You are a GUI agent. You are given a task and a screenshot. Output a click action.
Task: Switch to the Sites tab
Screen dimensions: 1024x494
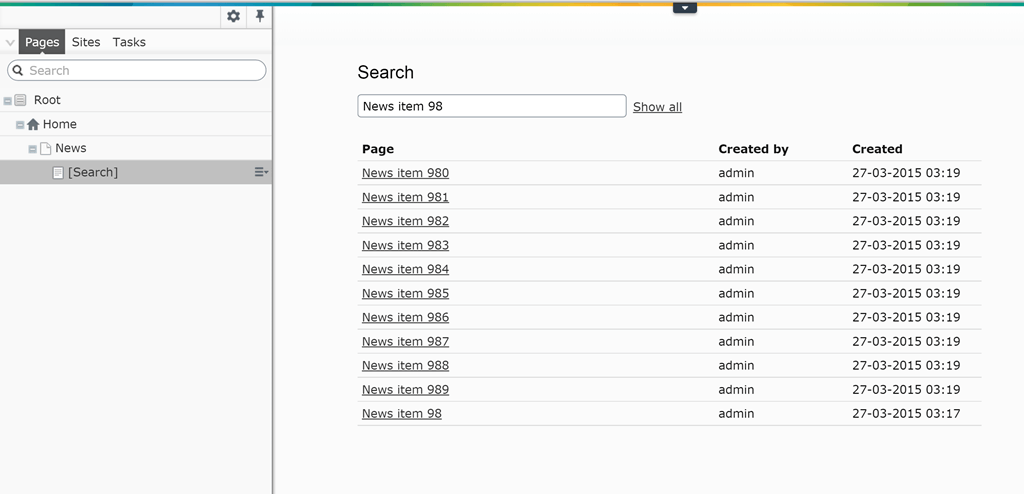point(86,42)
